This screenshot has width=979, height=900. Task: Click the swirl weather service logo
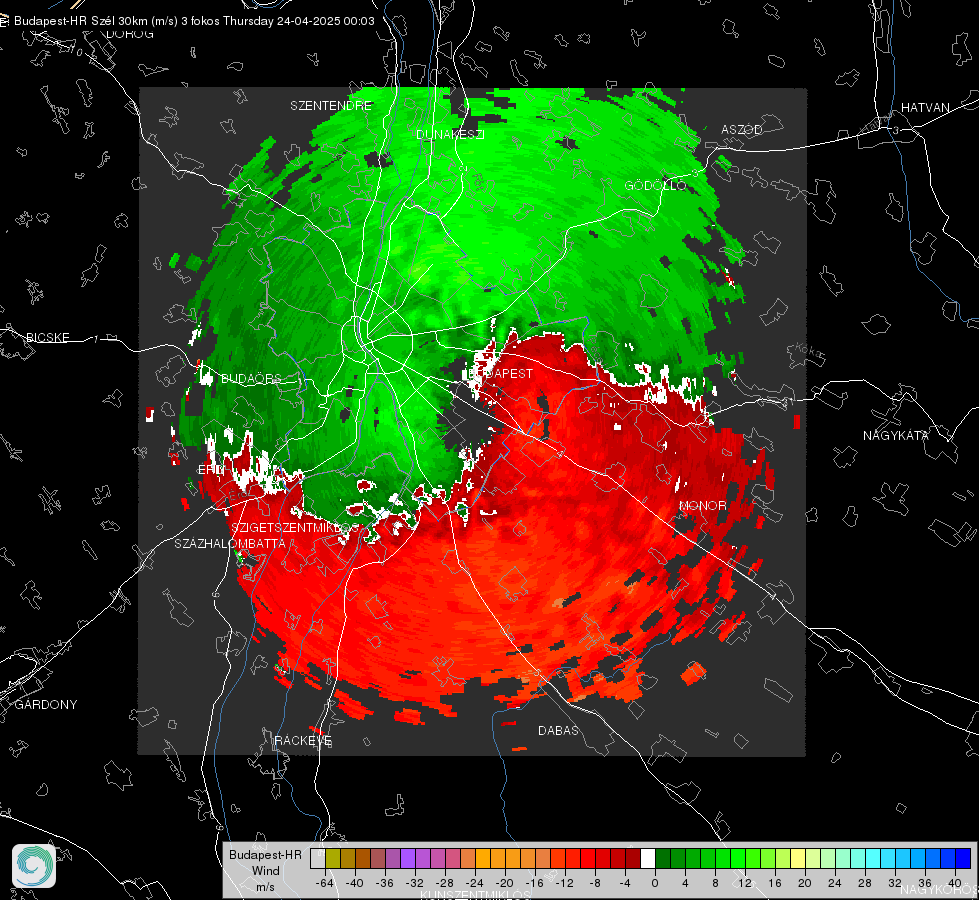pyautogui.click(x=34, y=866)
